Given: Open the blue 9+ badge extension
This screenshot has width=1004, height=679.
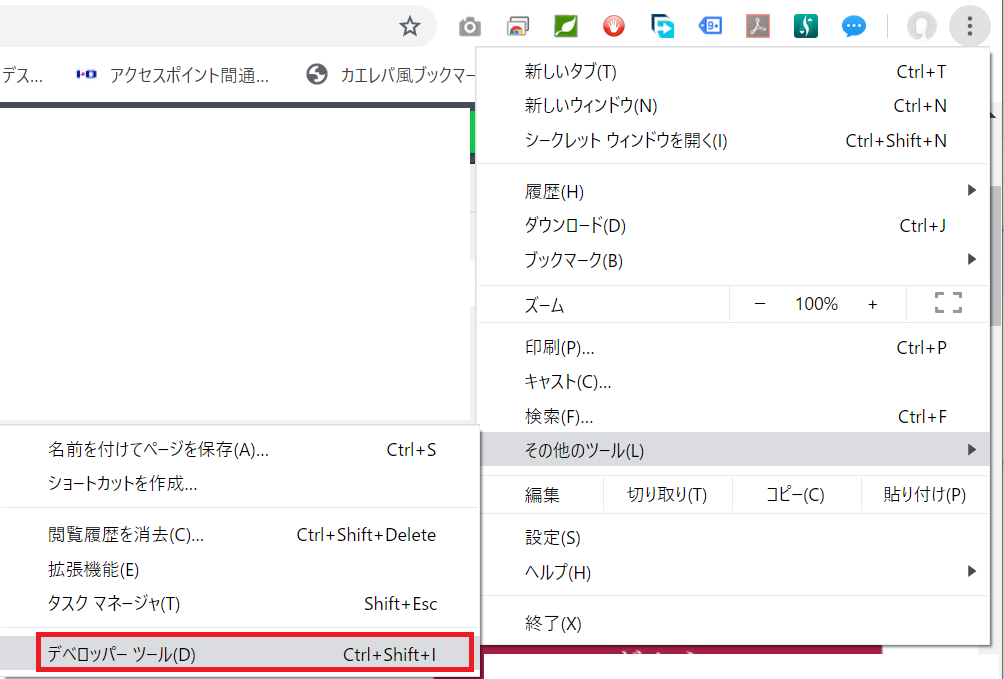Looking at the screenshot, I should pyautogui.click(x=709, y=26).
